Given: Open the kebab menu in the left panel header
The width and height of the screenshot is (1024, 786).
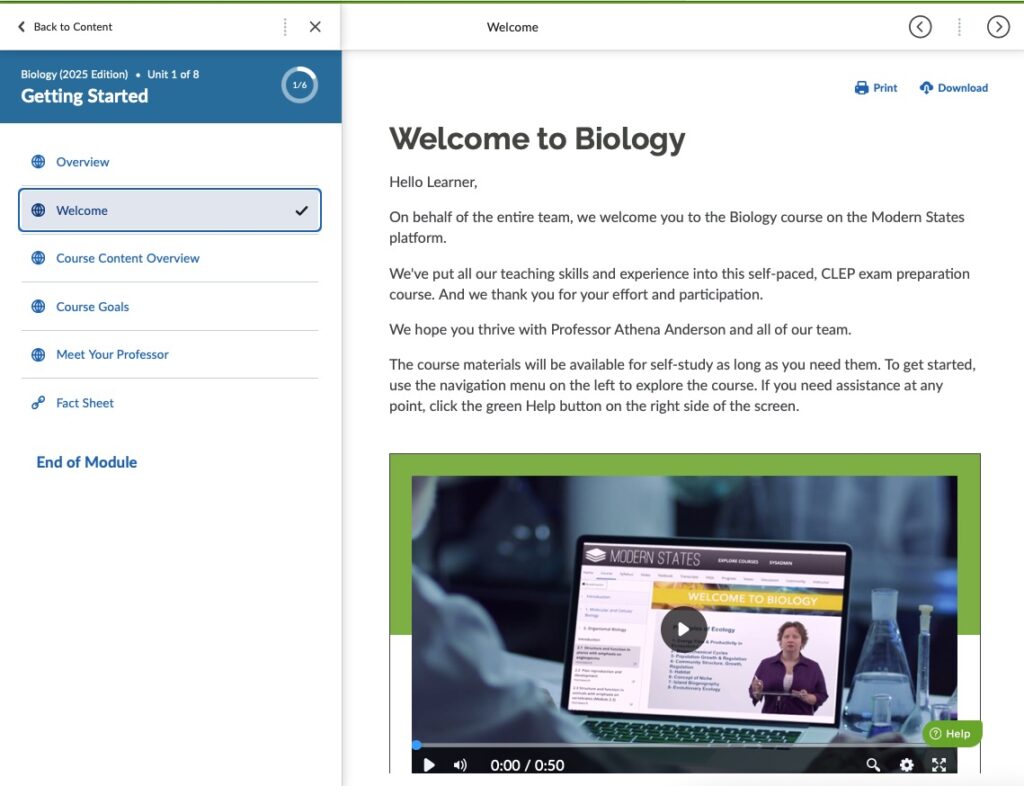Looking at the screenshot, I should (283, 27).
